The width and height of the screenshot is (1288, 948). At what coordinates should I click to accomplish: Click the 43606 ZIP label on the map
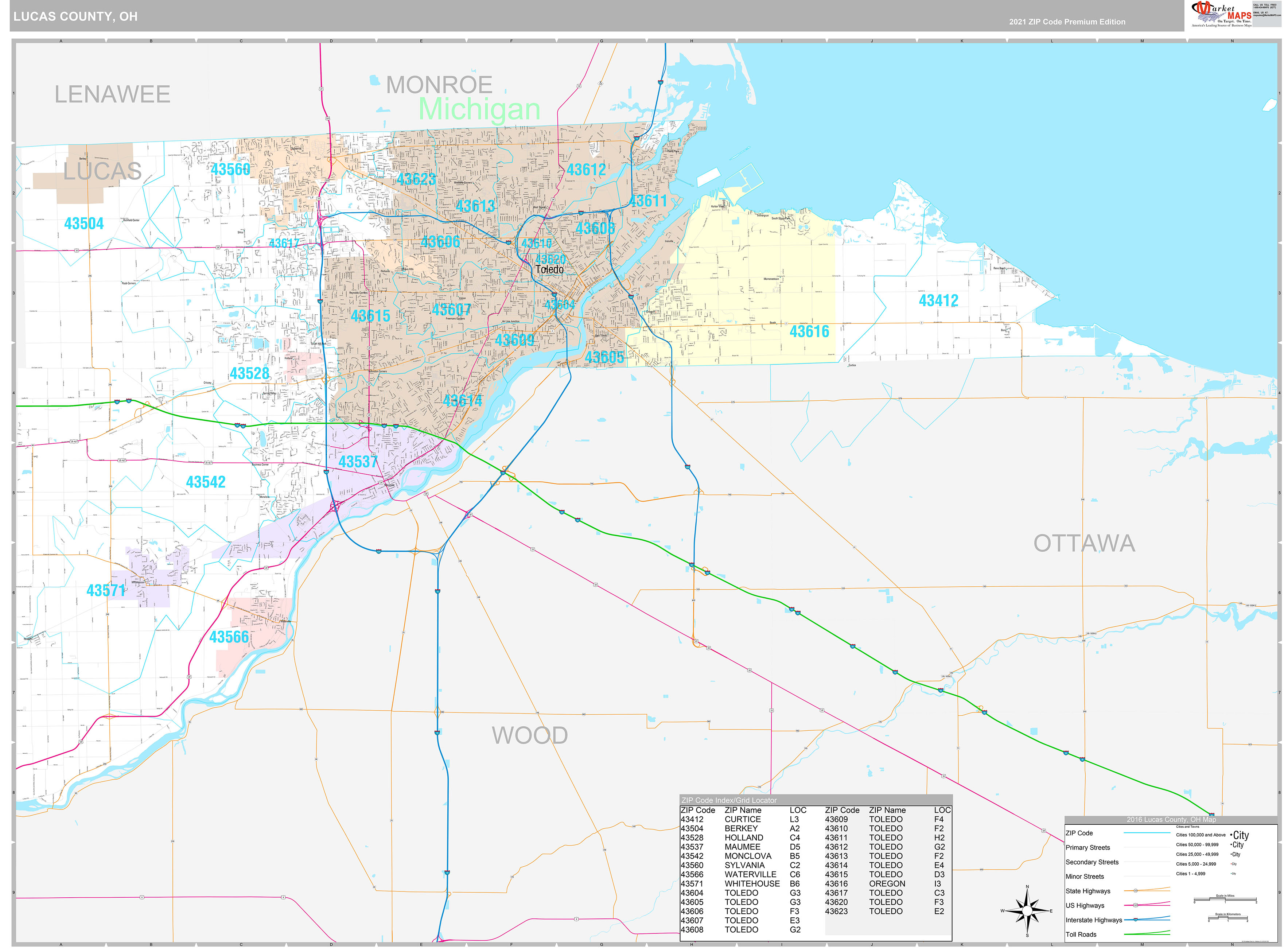[x=440, y=242]
